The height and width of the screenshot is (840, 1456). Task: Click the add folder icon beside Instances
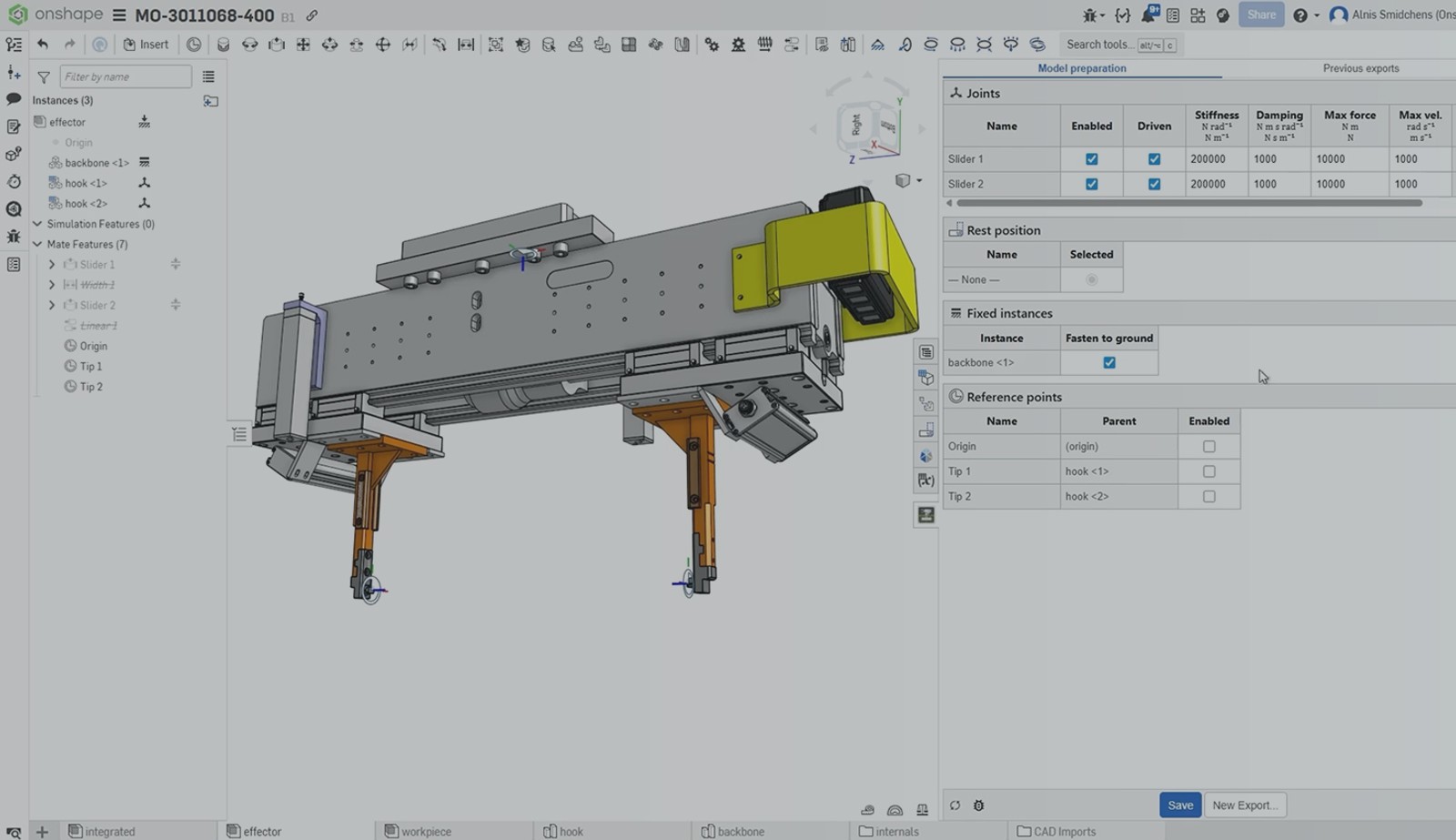click(x=211, y=101)
